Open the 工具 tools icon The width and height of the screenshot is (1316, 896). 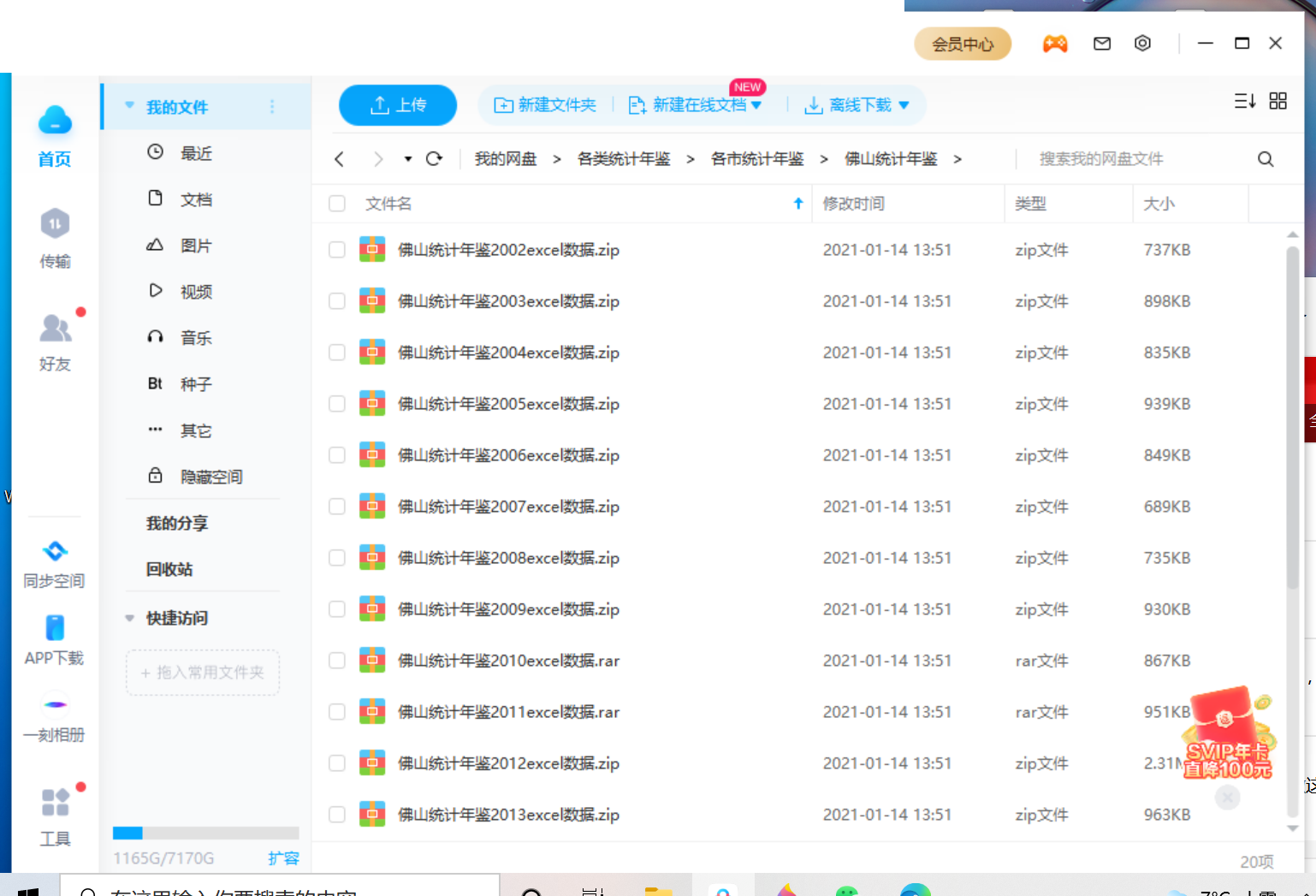55,803
